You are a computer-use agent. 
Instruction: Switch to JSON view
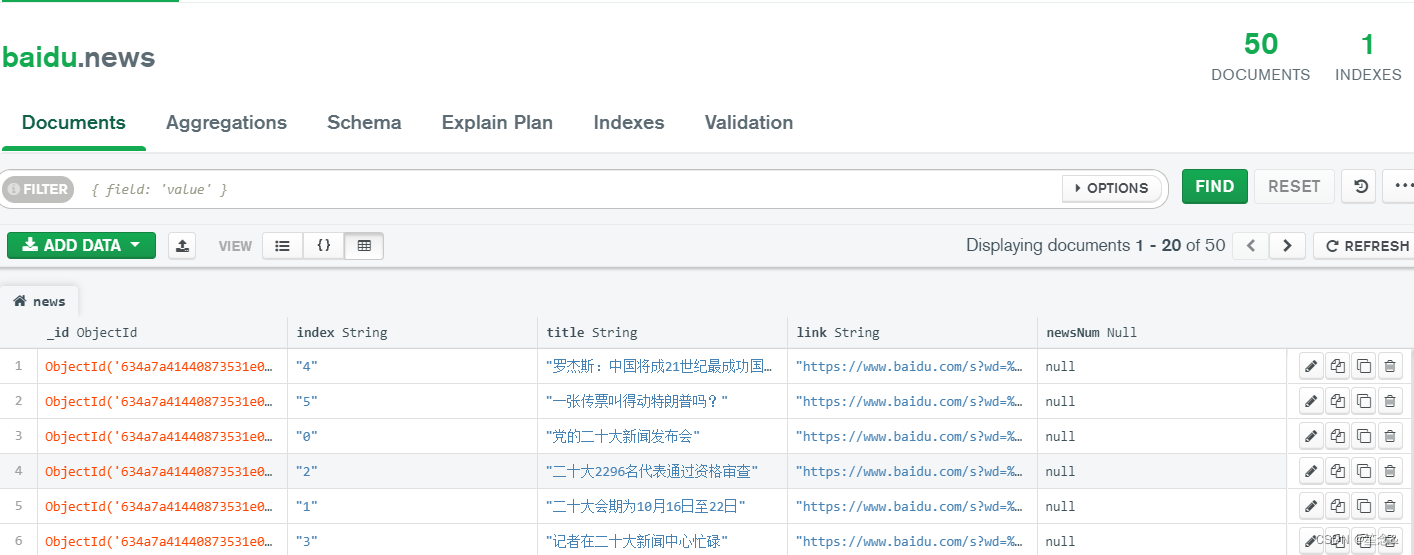click(324, 245)
